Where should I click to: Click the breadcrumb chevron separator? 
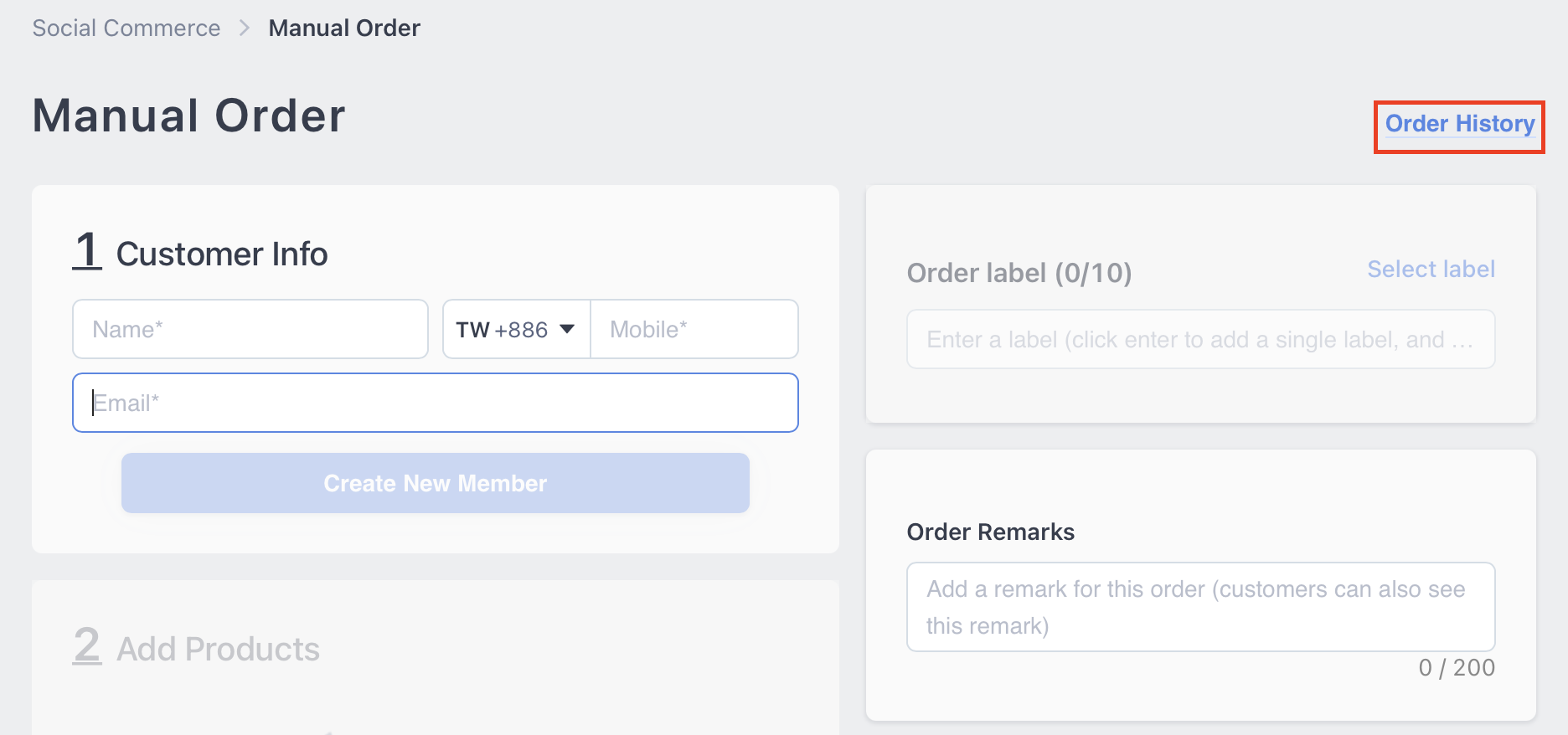point(245,28)
